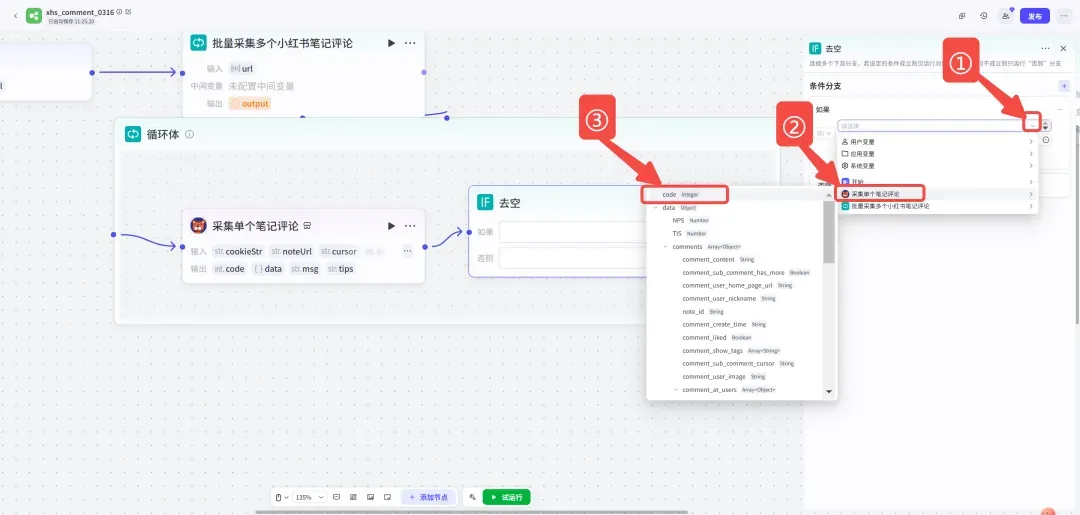Select comment_sub_comment_has_more field
Screen dimensions: 1080x515
pyautogui.click(x=746, y=273)
